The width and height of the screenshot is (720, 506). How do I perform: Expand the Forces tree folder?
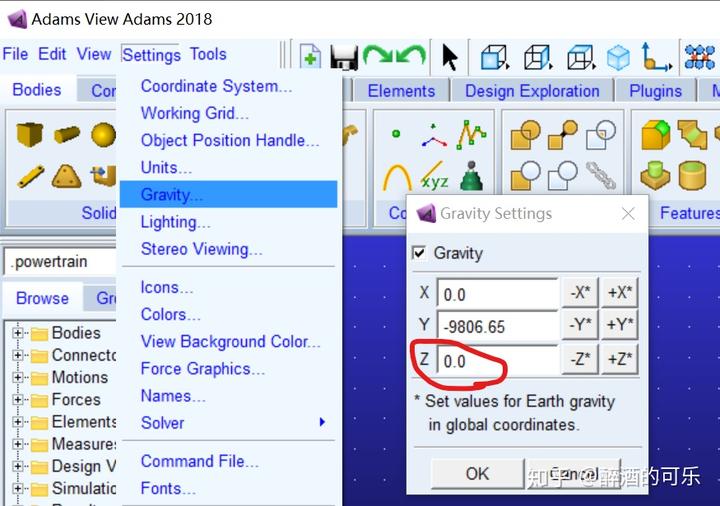coord(17,399)
